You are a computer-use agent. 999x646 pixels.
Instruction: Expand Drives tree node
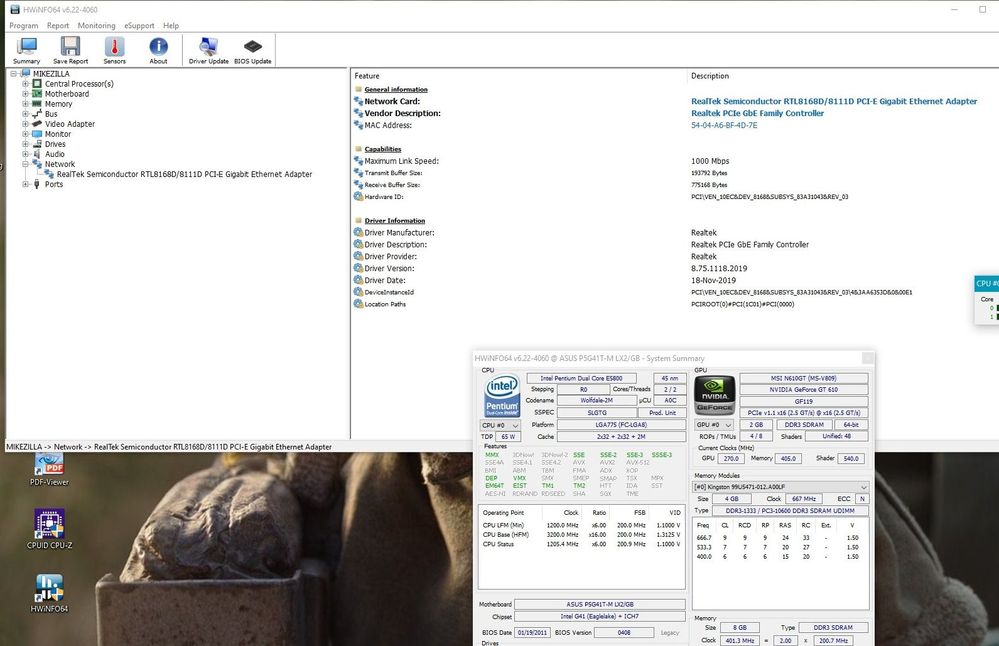pyautogui.click(x=25, y=144)
